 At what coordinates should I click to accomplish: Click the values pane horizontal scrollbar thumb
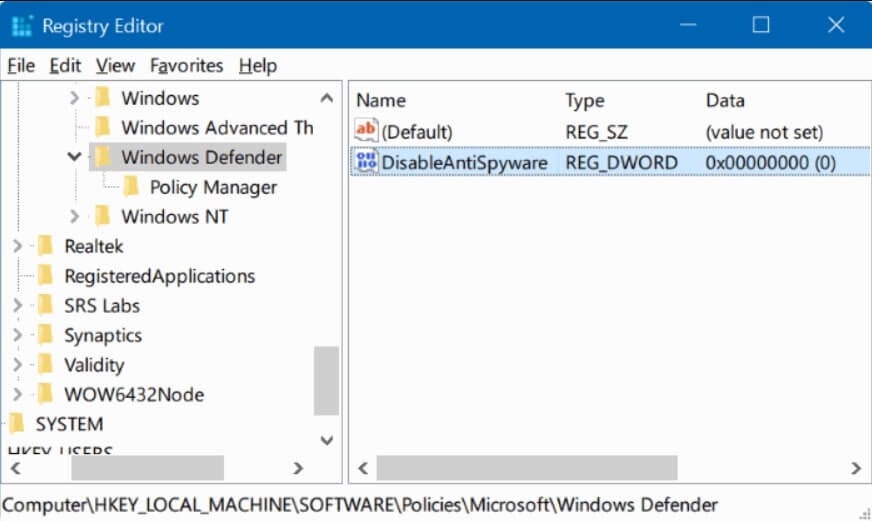(x=527, y=468)
